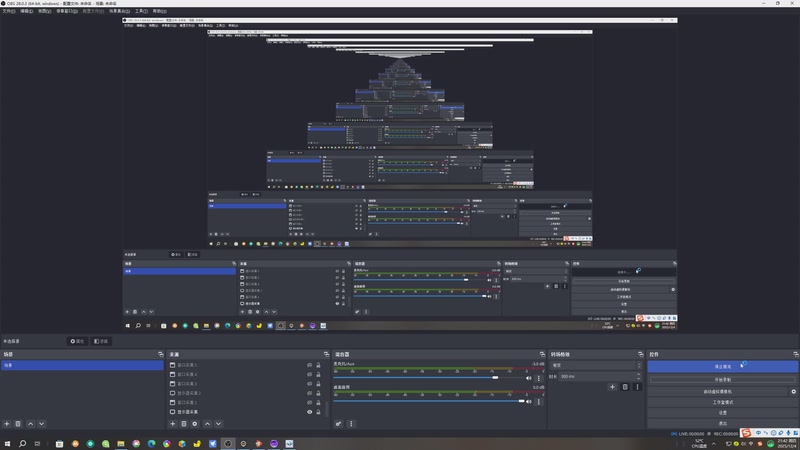Add a new scene with the plus icon
The height and width of the screenshot is (450, 800).
[x=7, y=423]
